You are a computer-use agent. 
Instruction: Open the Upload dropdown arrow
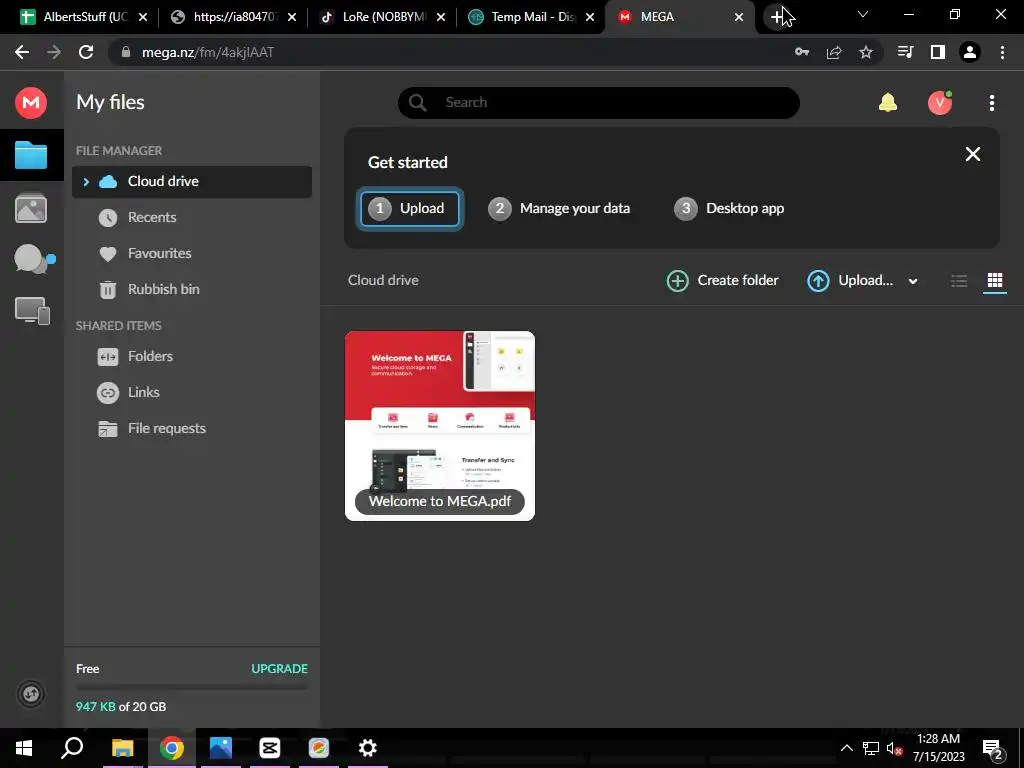coord(913,281)
